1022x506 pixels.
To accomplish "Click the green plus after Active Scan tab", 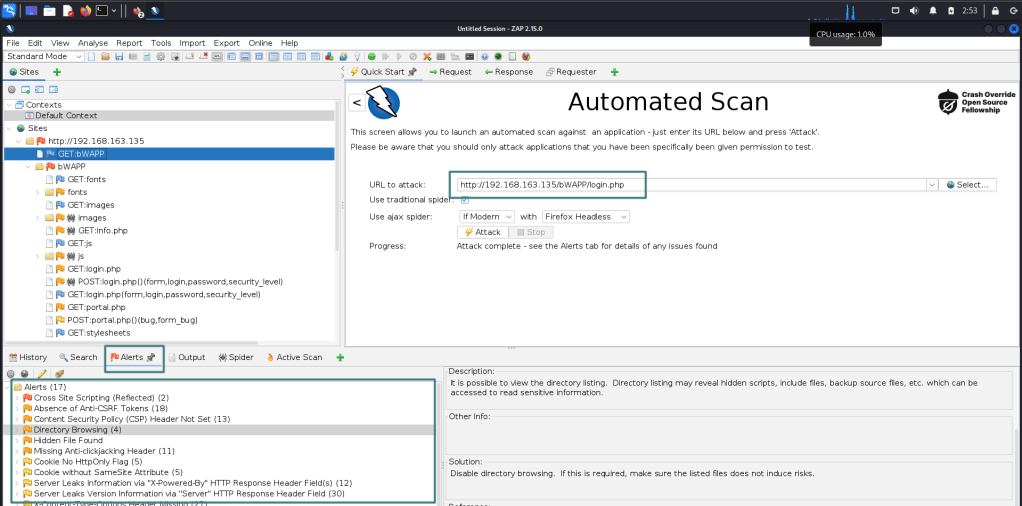I will tap(340, 357).
